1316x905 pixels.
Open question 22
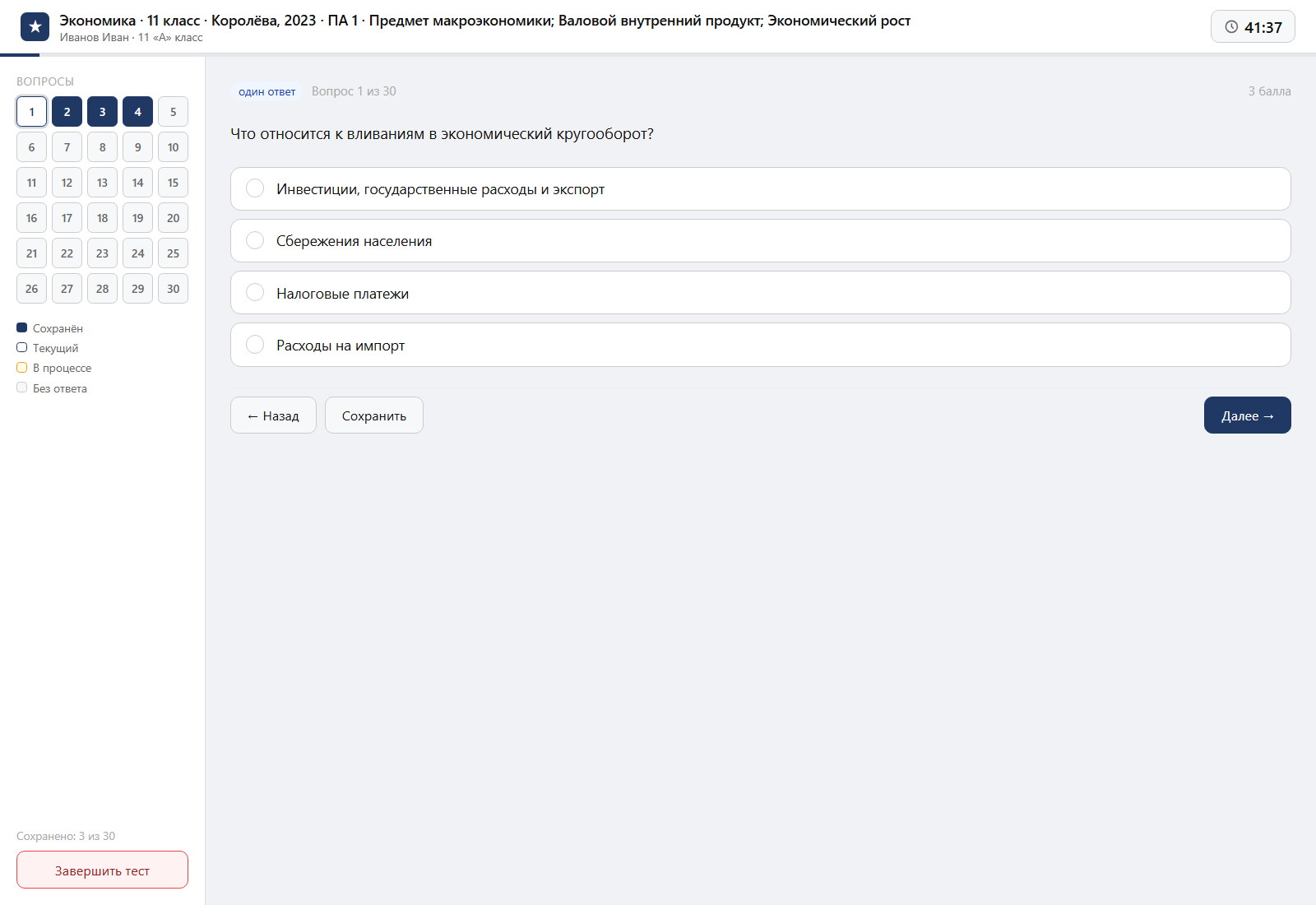pos(67,253)
